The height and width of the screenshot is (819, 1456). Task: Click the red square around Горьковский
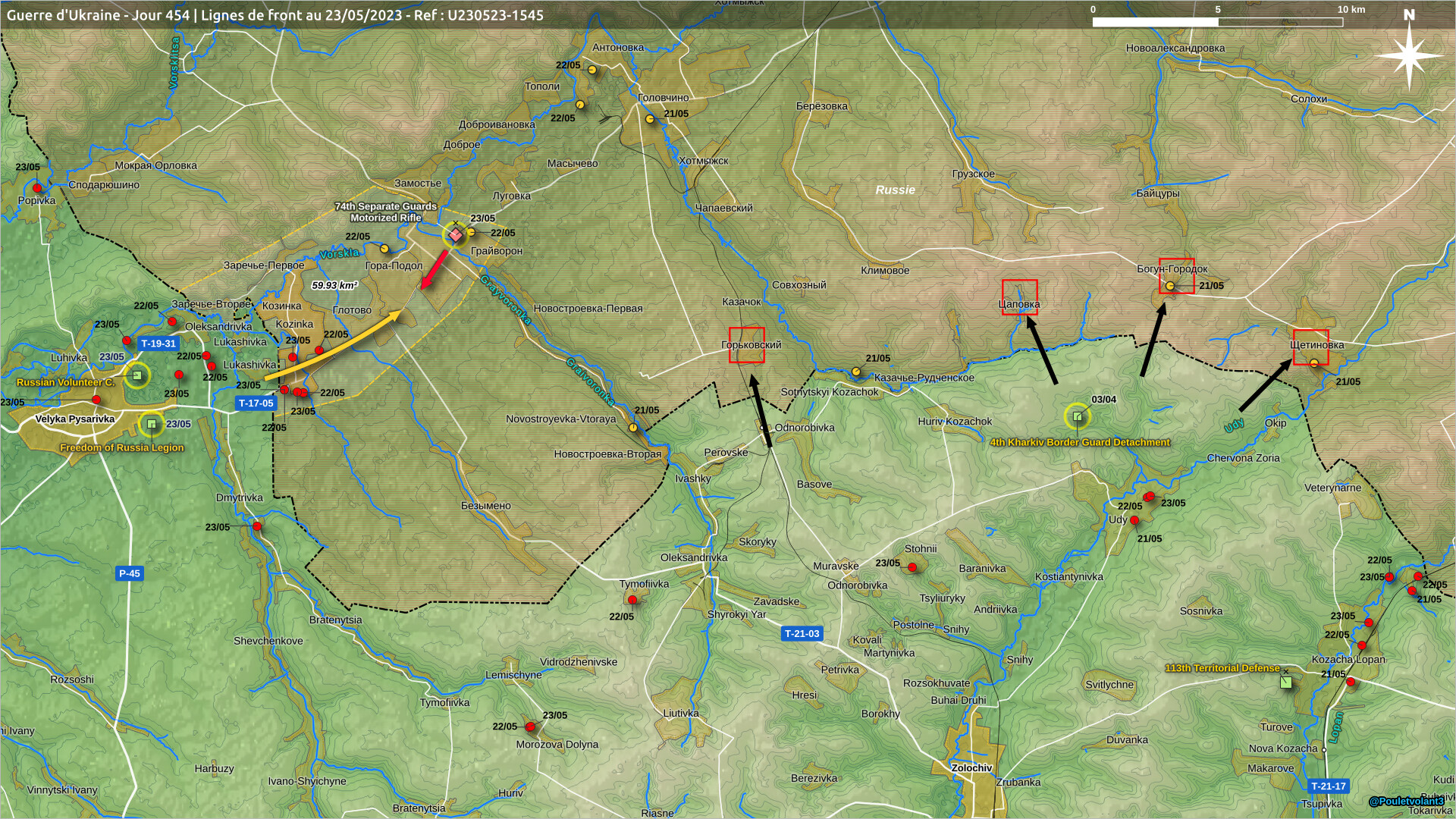point(746,345)
